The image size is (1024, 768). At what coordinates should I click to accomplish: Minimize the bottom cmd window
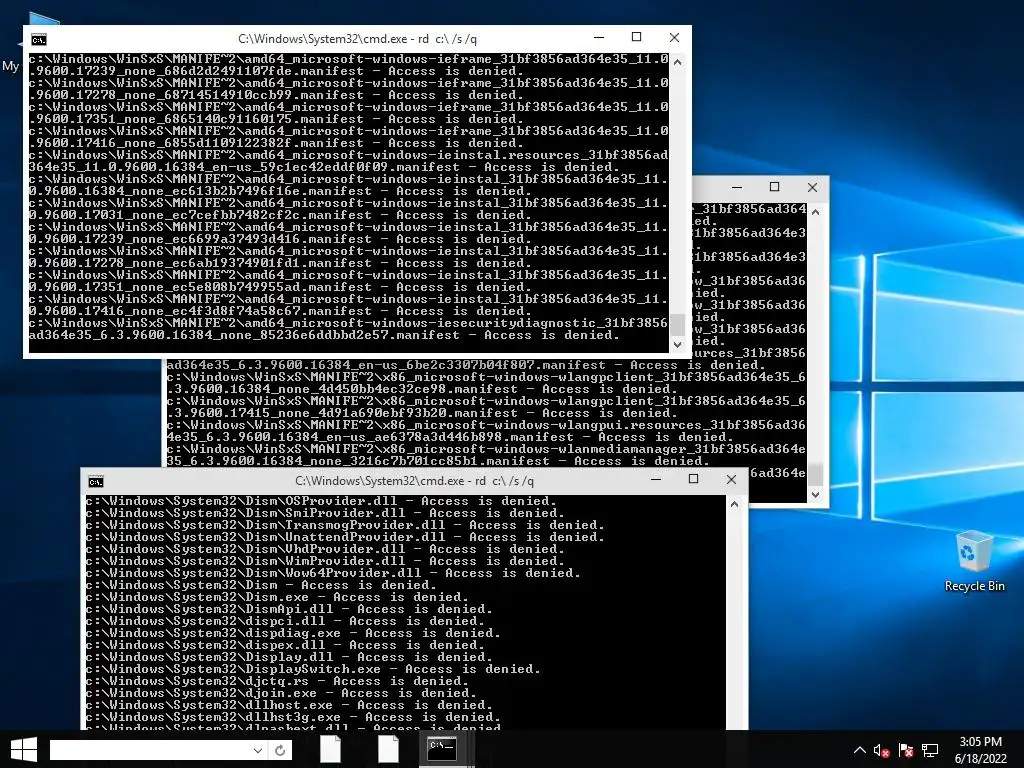pyautogui.click(x=656, y=479)
